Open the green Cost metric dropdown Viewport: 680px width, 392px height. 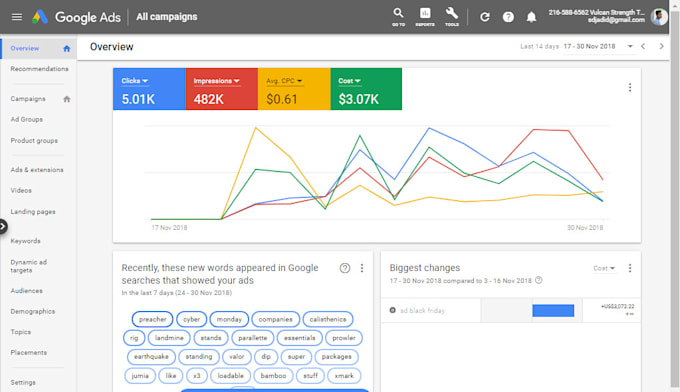(349, 81)
